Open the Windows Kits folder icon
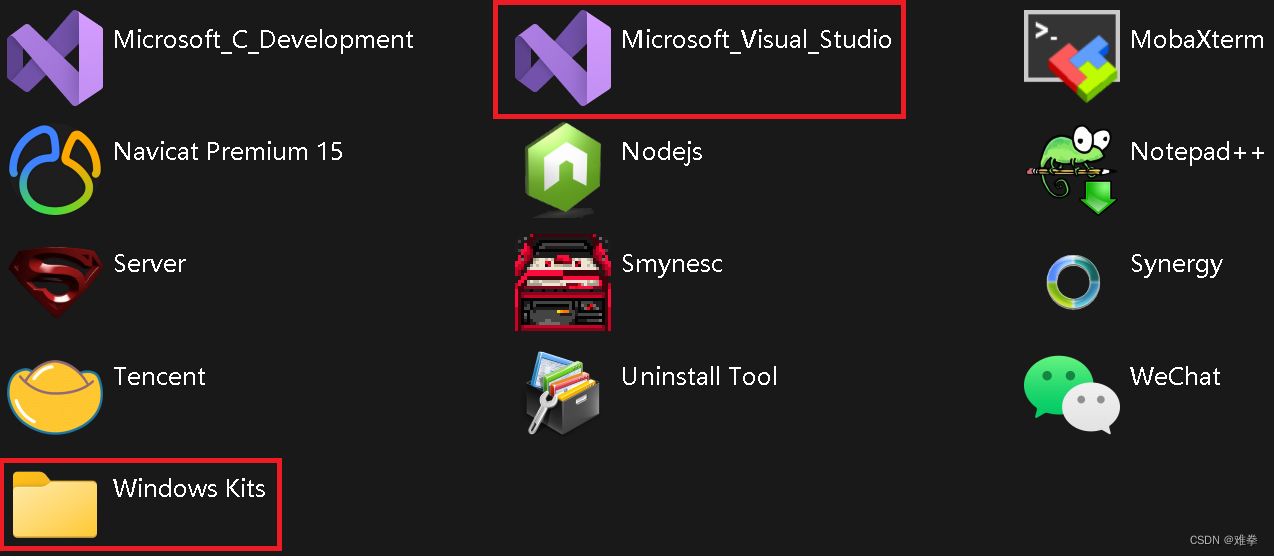Image resolution: width=1274 pixels, height=556 pixels. click(x=55, y=505)
